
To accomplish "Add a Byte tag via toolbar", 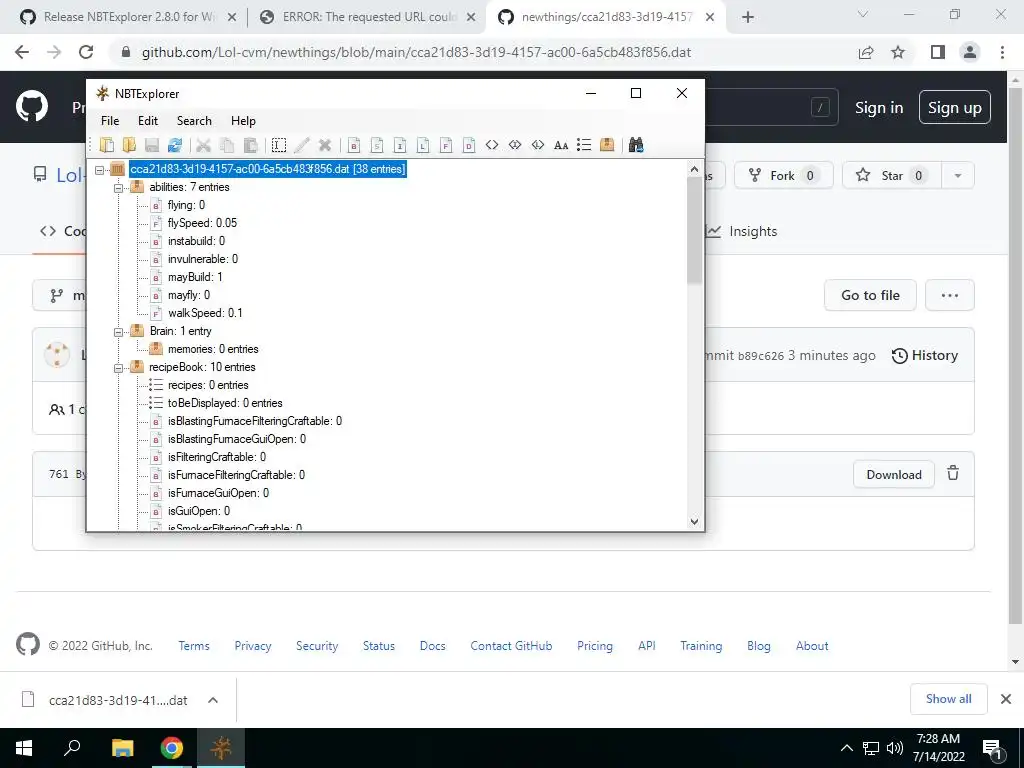I will (x=354, y=145).
